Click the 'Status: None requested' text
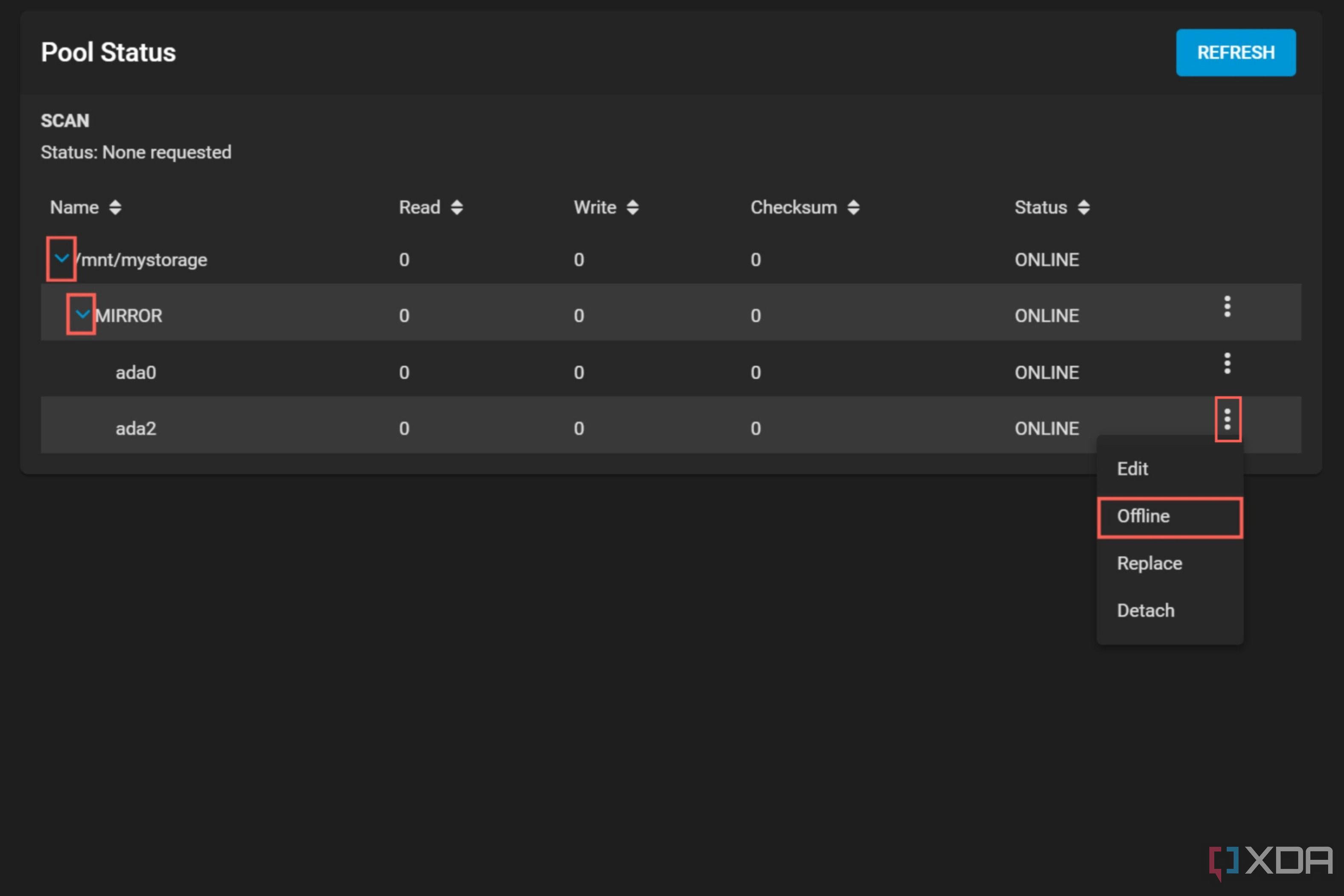This screenshot has width=1344, height=896. pyautogui.click(x=136, y=153)
